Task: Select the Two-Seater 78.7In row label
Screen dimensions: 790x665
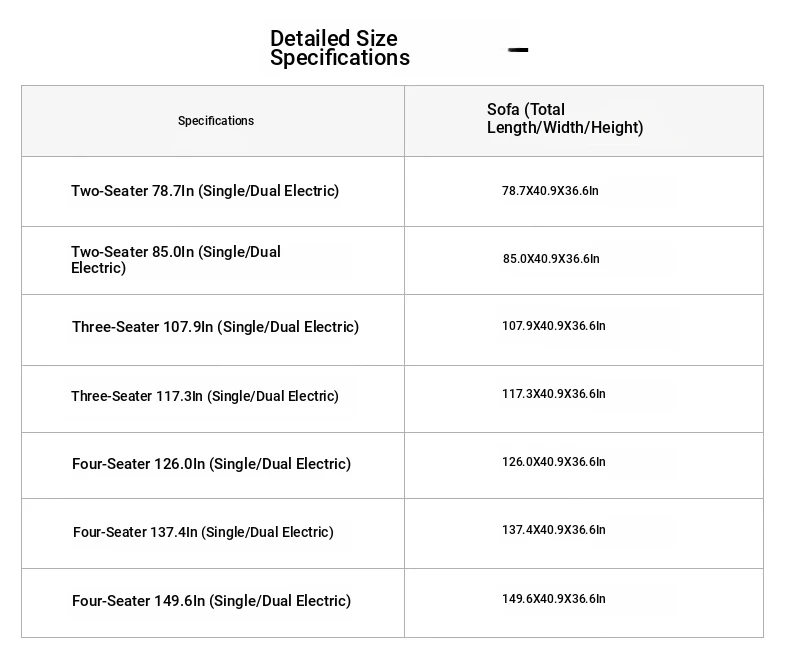Action: [x=205, y=191]
